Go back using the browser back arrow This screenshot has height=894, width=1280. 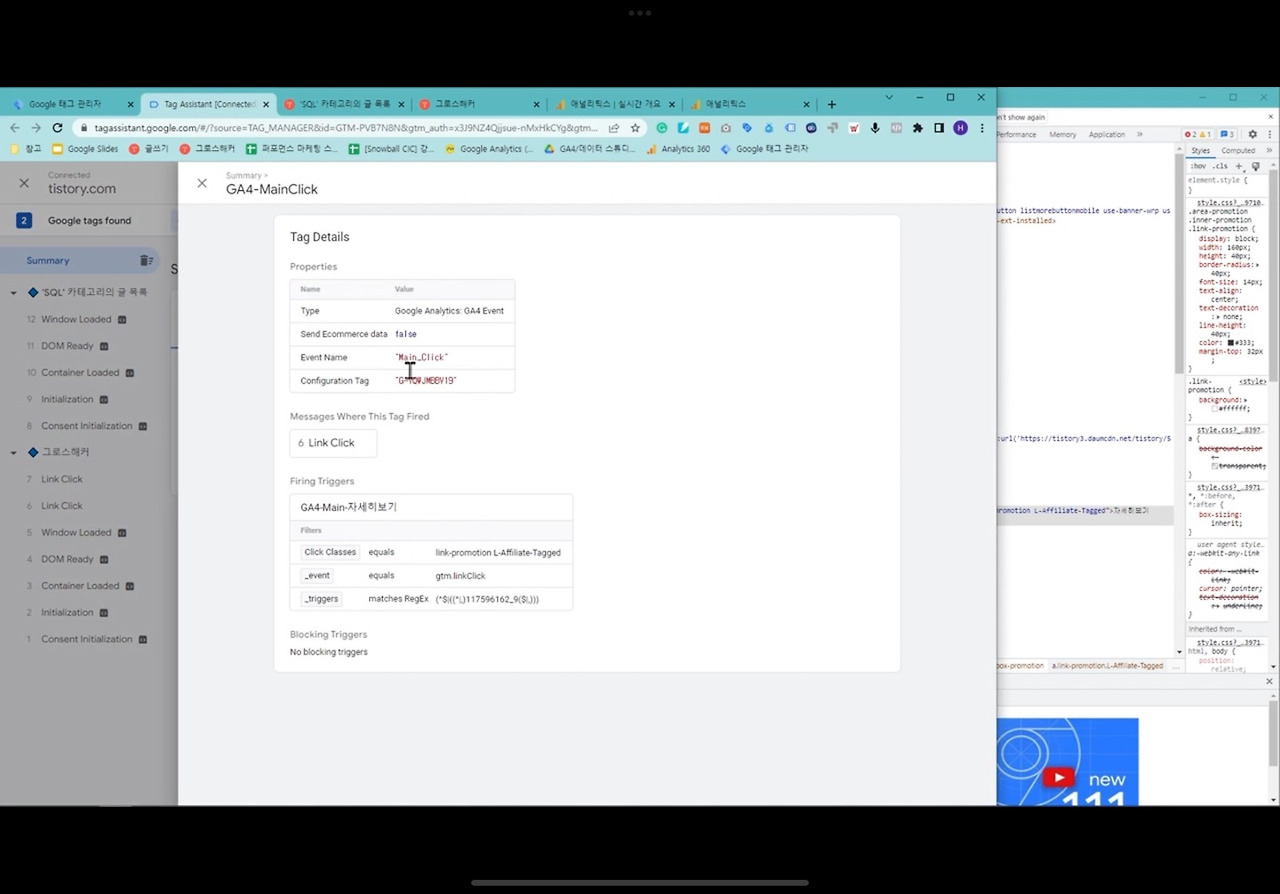point(15,128)
